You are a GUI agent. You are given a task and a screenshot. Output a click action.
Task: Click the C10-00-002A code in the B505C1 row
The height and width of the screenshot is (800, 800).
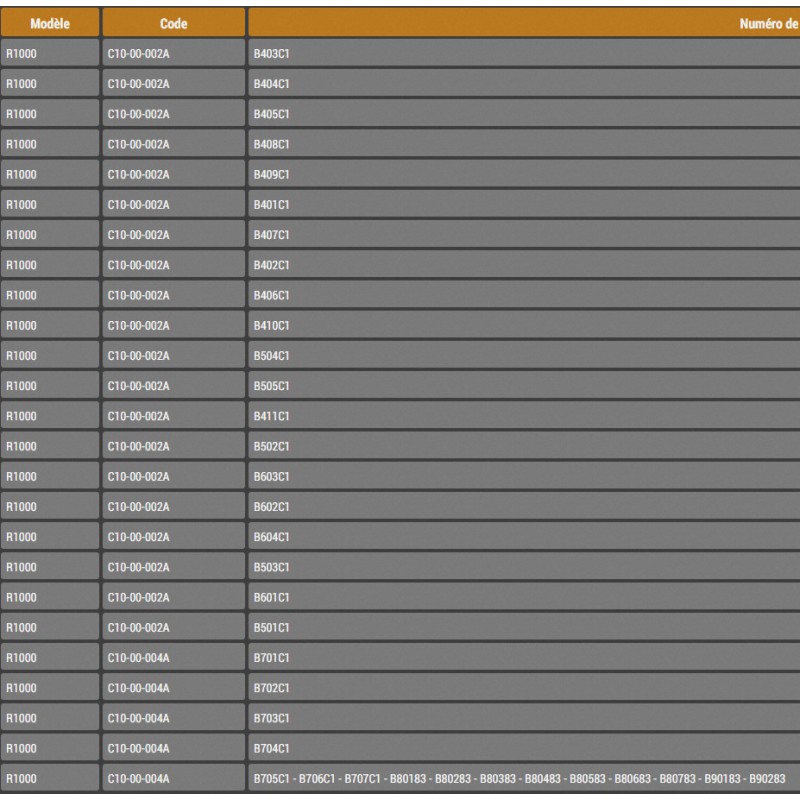point(173,385)
